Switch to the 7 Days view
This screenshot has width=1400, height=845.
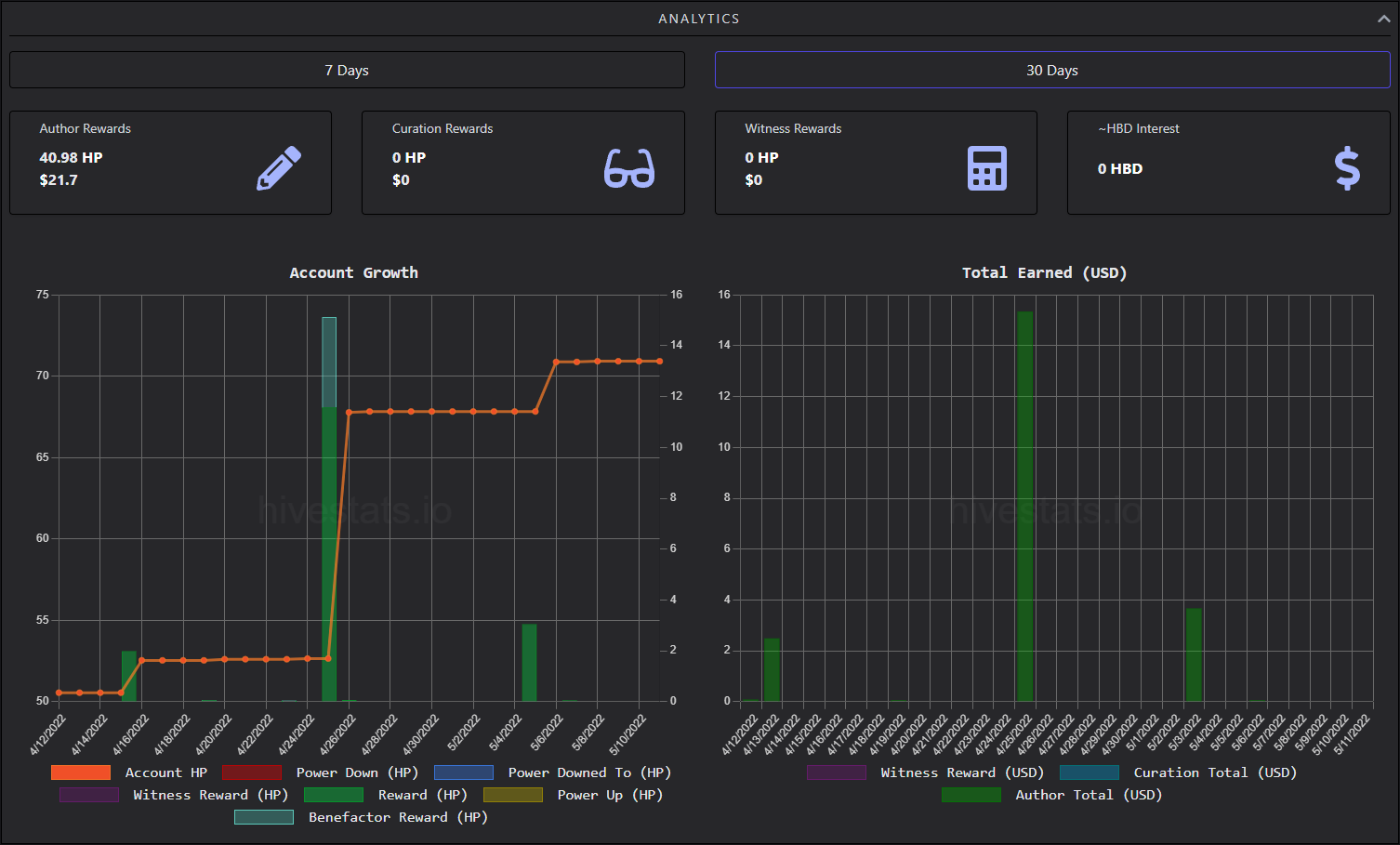coord(347,70)
